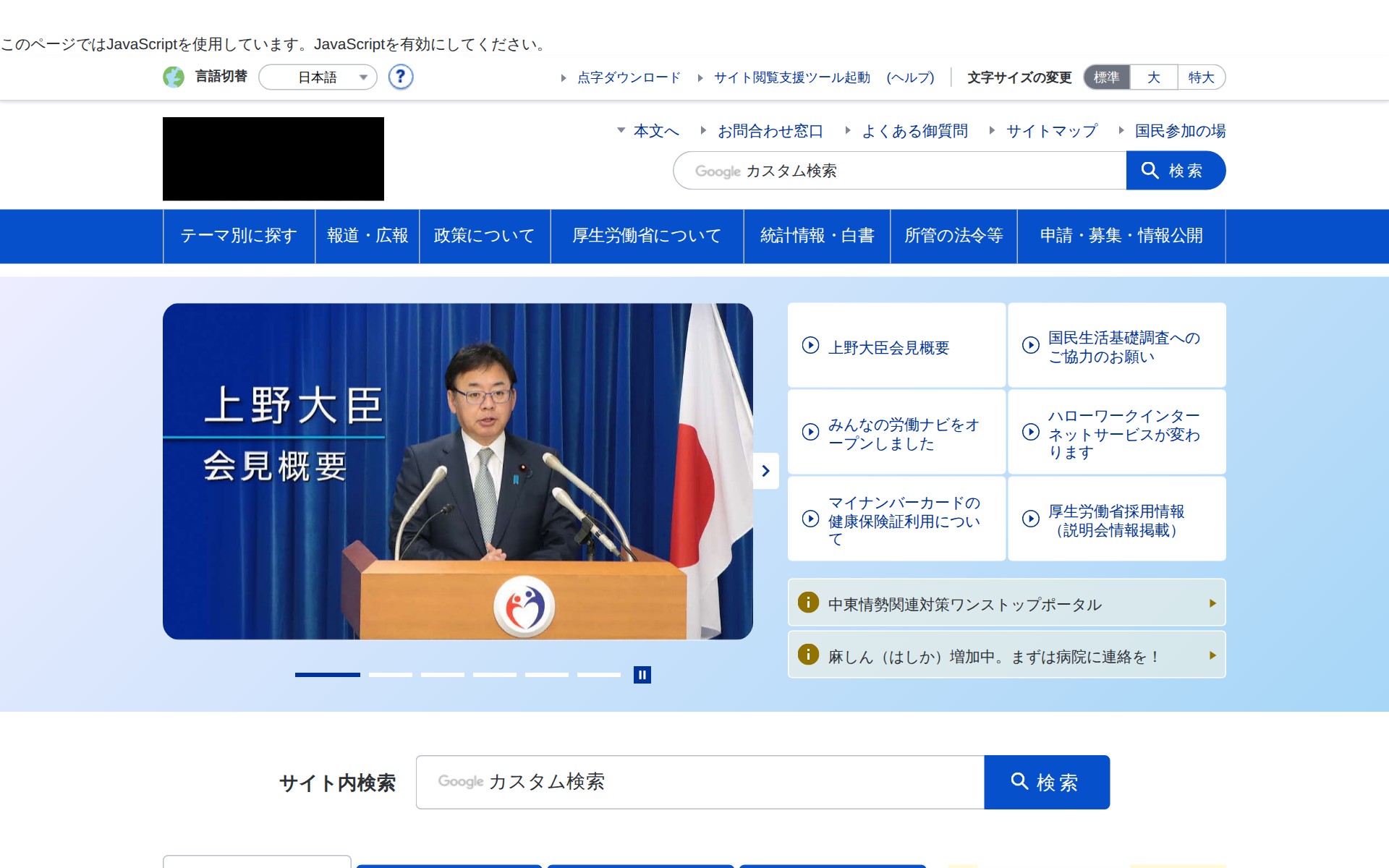Visit the お問合わせ窓口 link
This screenshot has height=868, width=1389.
(770, 132)
